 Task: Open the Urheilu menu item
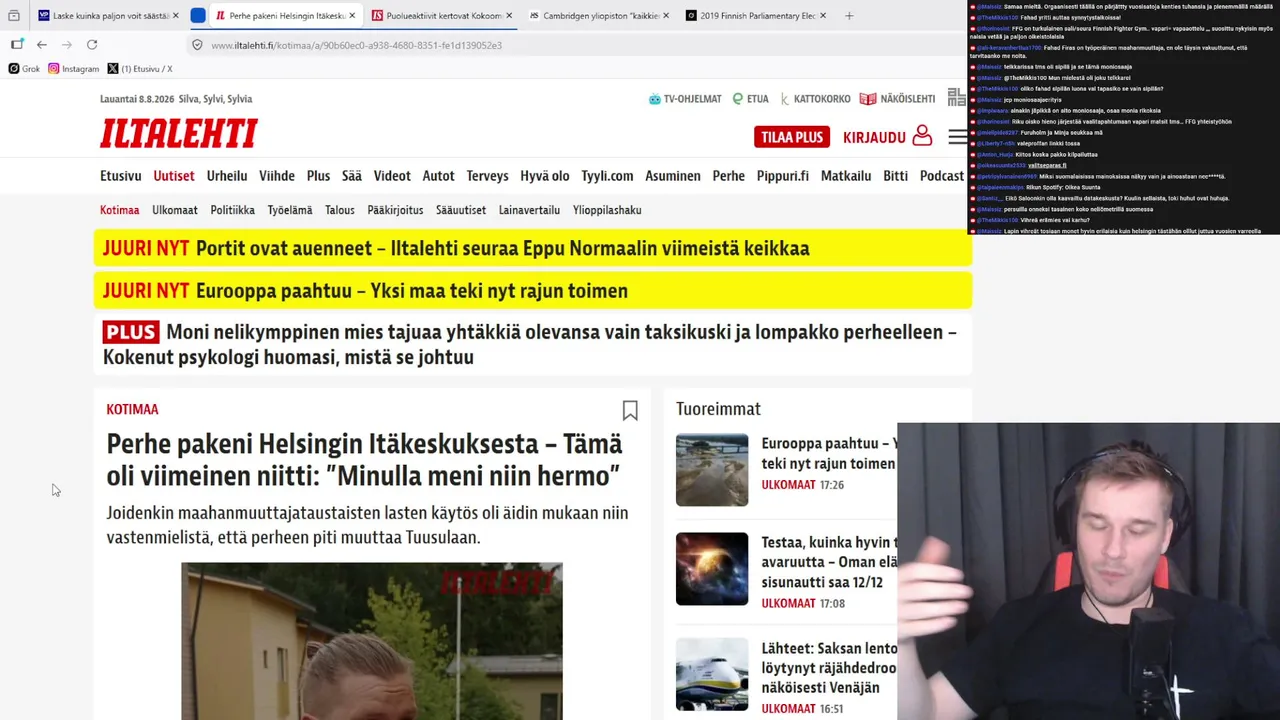(227, 176)
